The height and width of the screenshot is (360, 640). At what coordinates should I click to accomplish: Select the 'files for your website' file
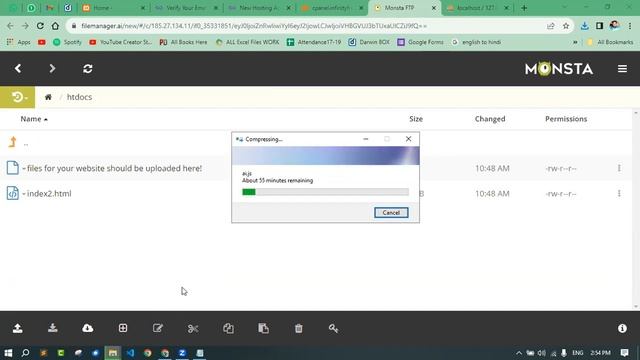click(114, 168)
